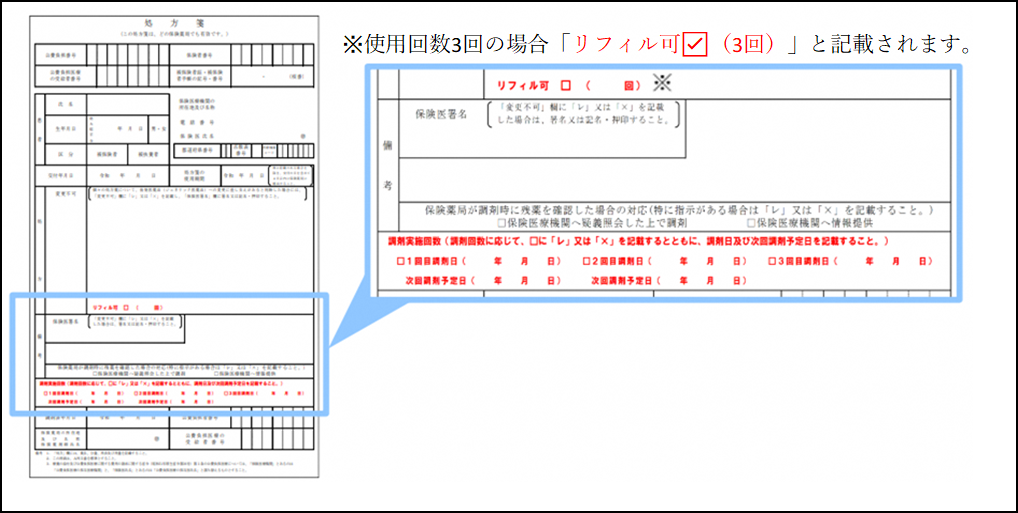Check the 1回目調剤日 box
The image size is (1018, 513).
click(x=401, y=261)
